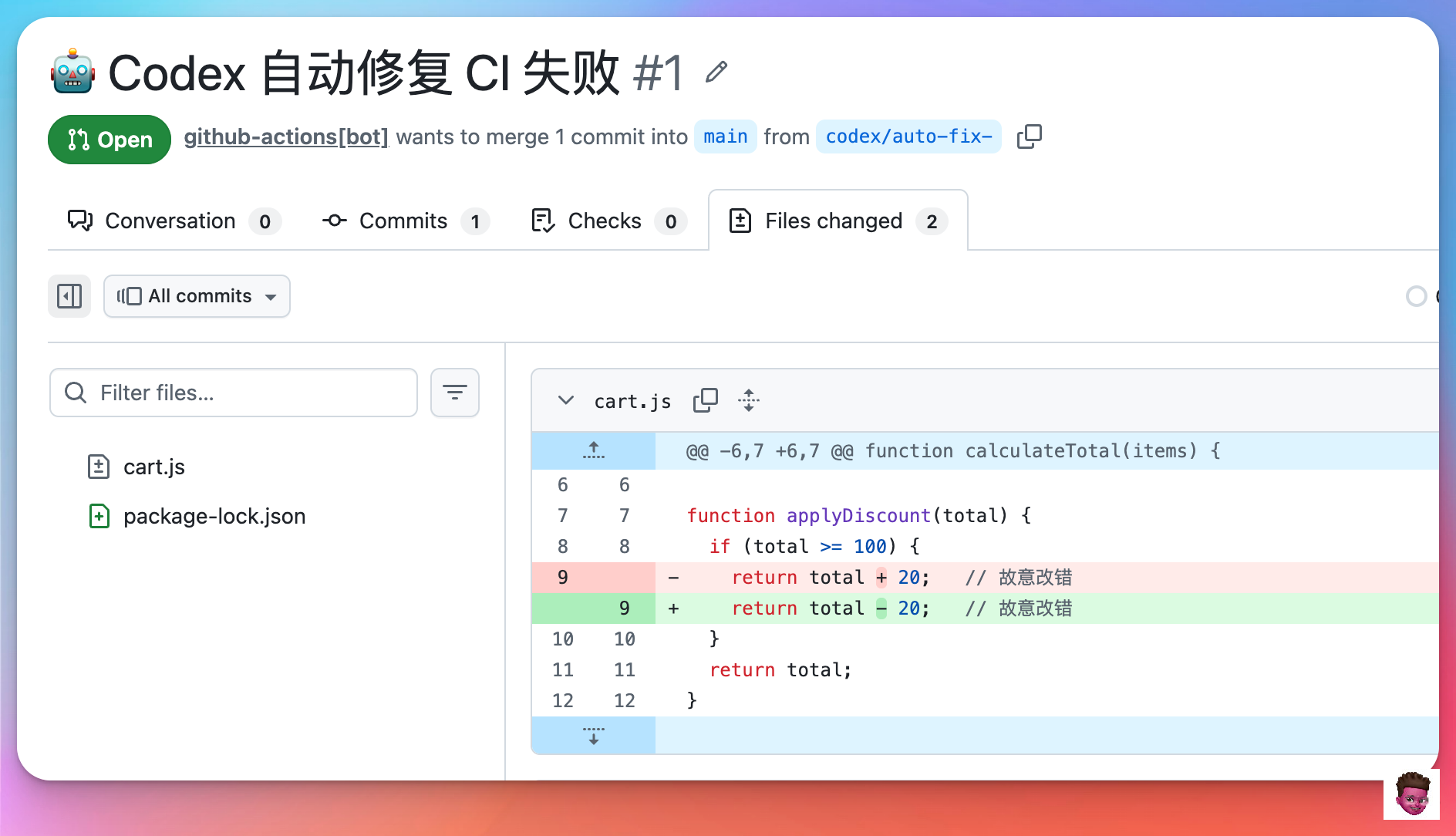Switch to the Checks tab
The width and height of the screenshot is (1456, 836).
609,221
